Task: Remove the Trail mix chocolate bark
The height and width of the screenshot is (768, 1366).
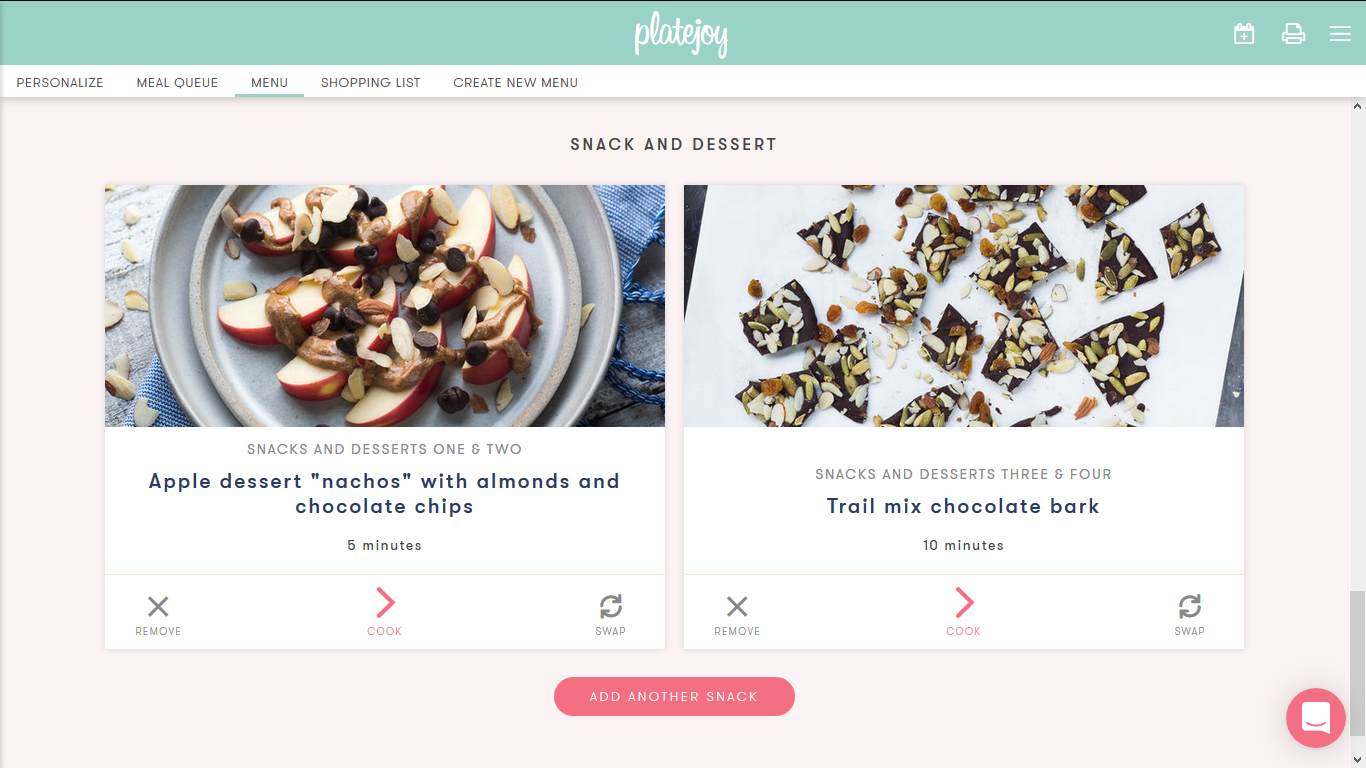Action: [x=737, y=615]
